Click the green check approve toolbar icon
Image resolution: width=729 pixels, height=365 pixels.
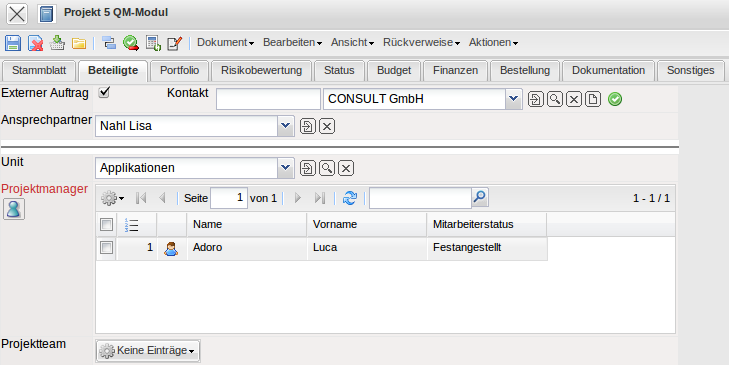131,43
